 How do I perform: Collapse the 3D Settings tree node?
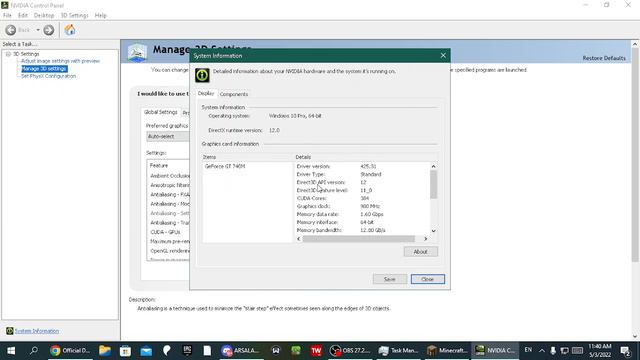pos(8,54)
